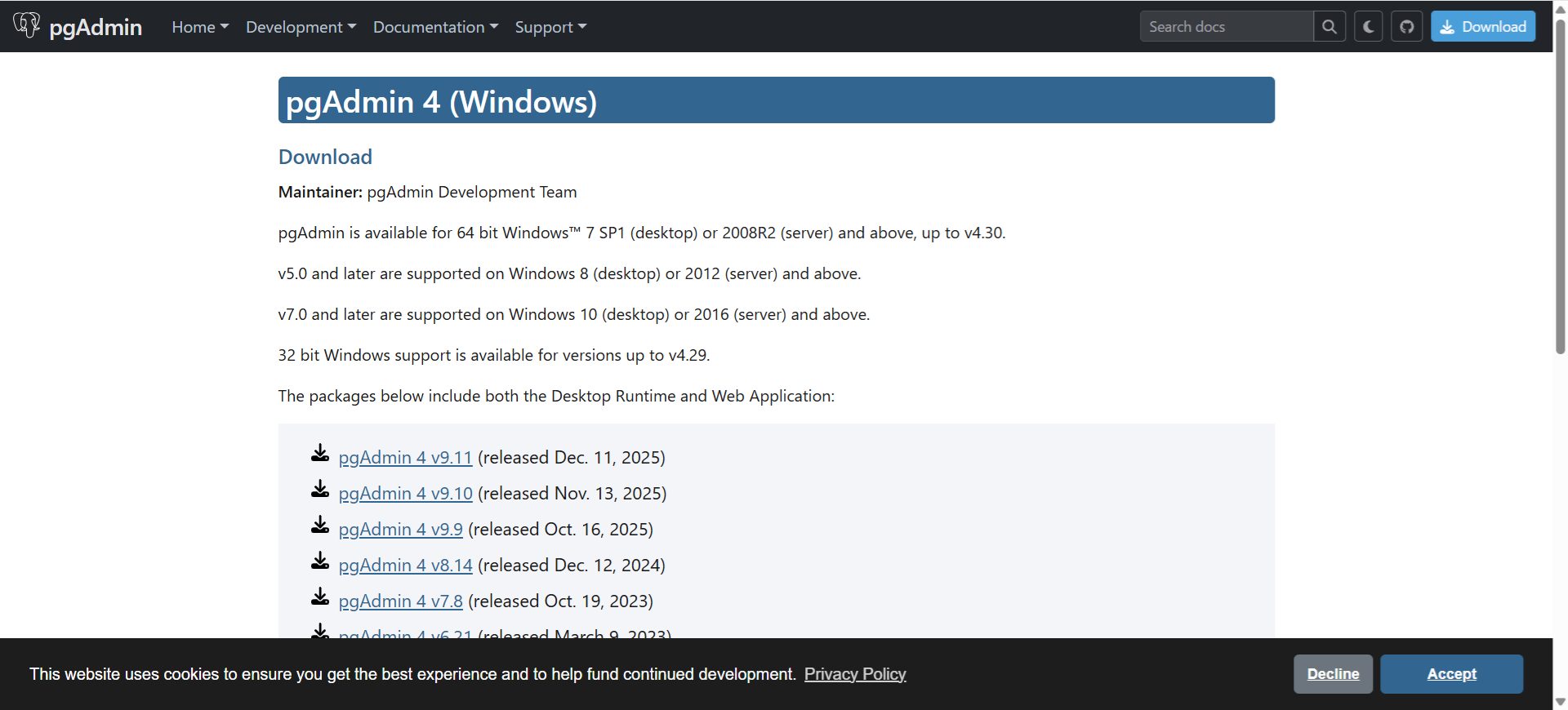Click the search magnifier icon
The height and width of the screenshot is (710, 1568).
1329,27
